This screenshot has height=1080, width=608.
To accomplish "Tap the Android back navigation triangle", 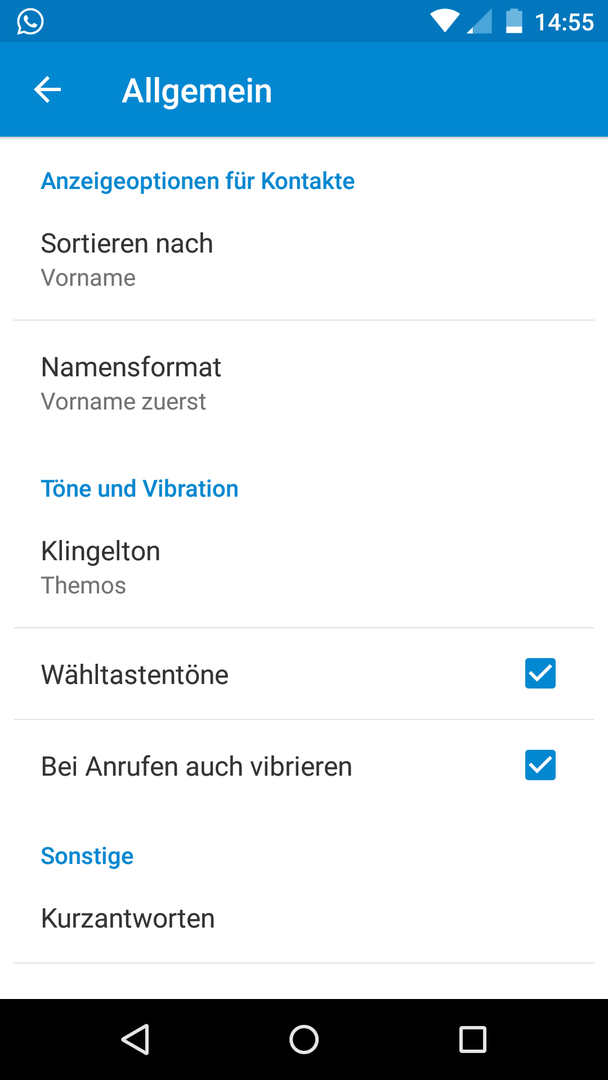I will pos(135,1039).
